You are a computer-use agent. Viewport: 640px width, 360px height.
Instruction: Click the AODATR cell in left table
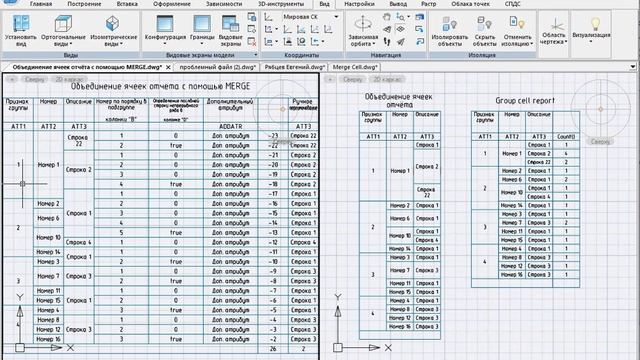pyautogui.click(x=231, y=127)
